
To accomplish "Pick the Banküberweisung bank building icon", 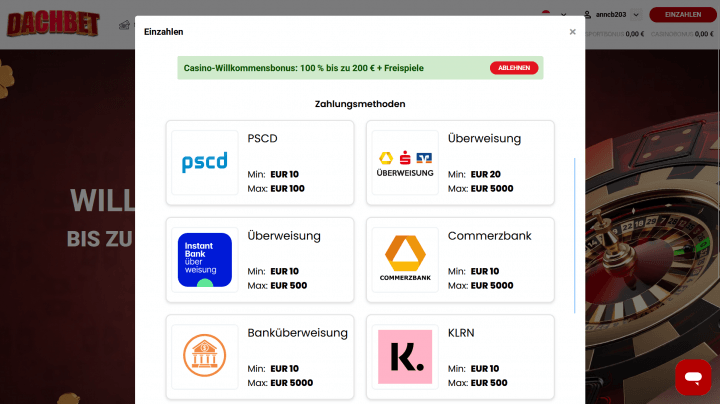I will tap(205, 356).
